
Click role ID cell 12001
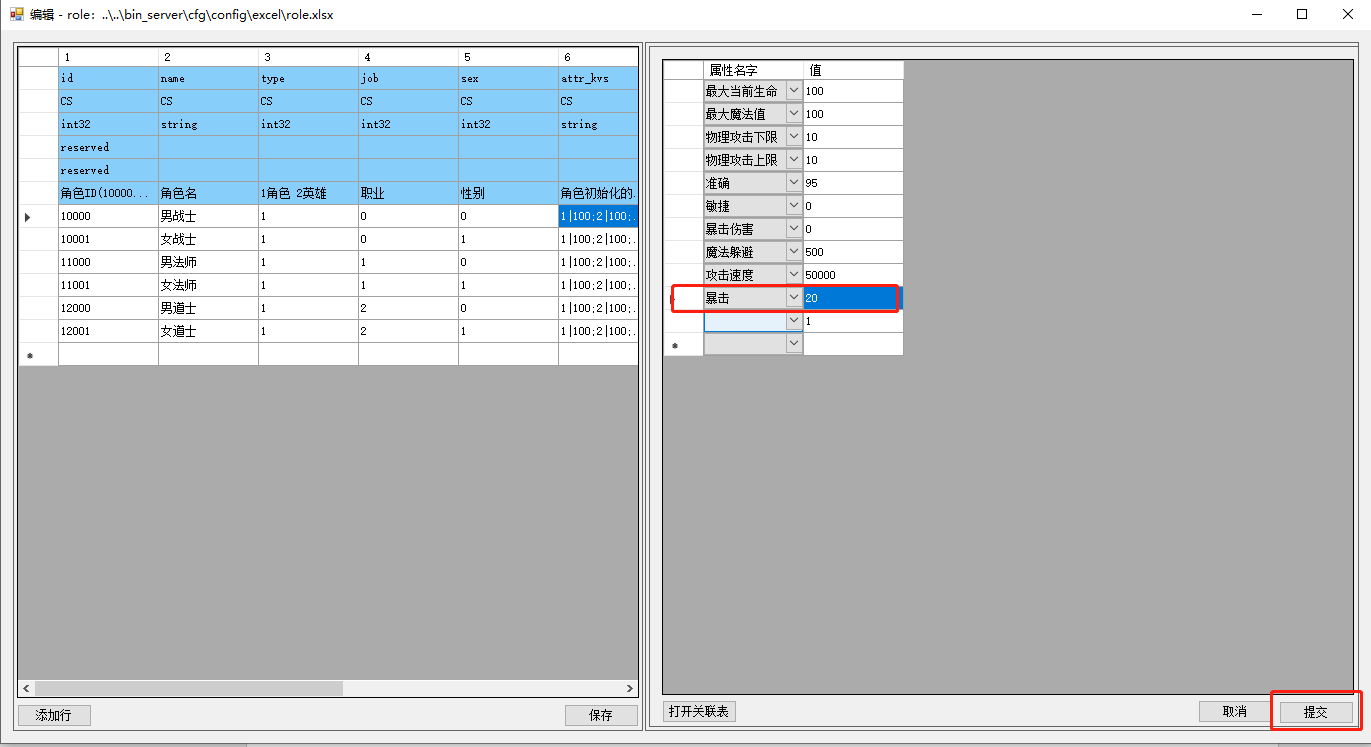pos(107,331)
